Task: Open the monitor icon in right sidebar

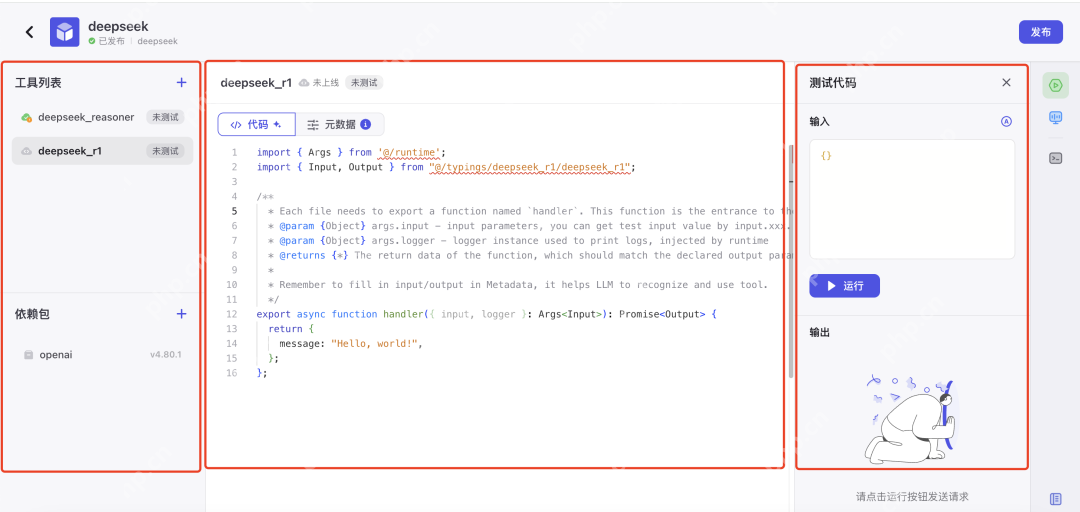Action: coord(1055,118)
